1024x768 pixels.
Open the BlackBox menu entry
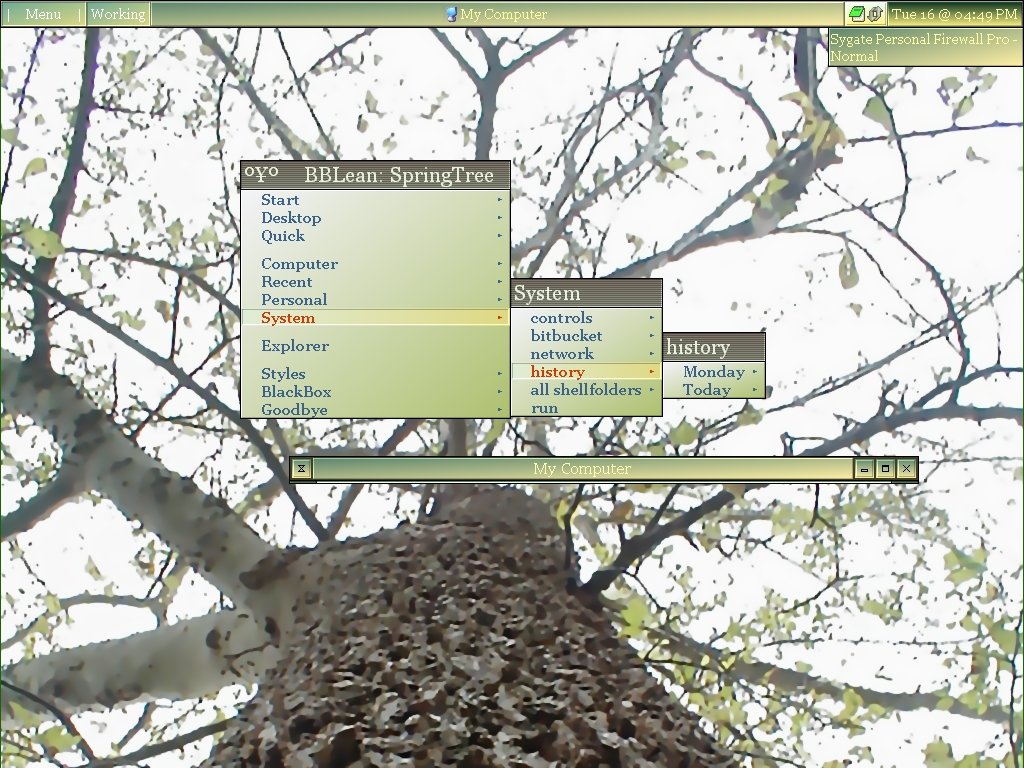coord(376,392)
